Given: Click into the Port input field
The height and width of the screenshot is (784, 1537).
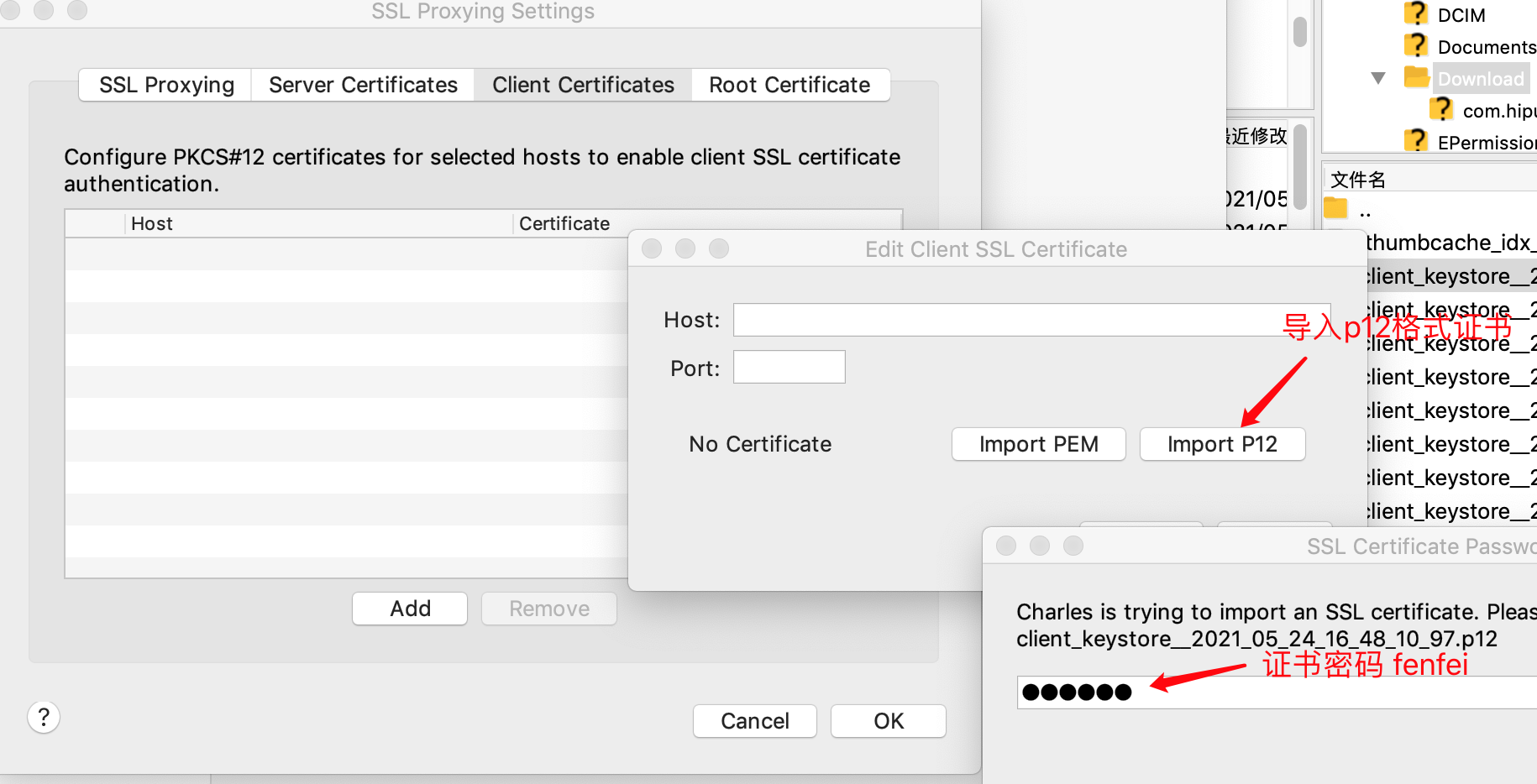Looking at the screenshot, I should point(789,368).
